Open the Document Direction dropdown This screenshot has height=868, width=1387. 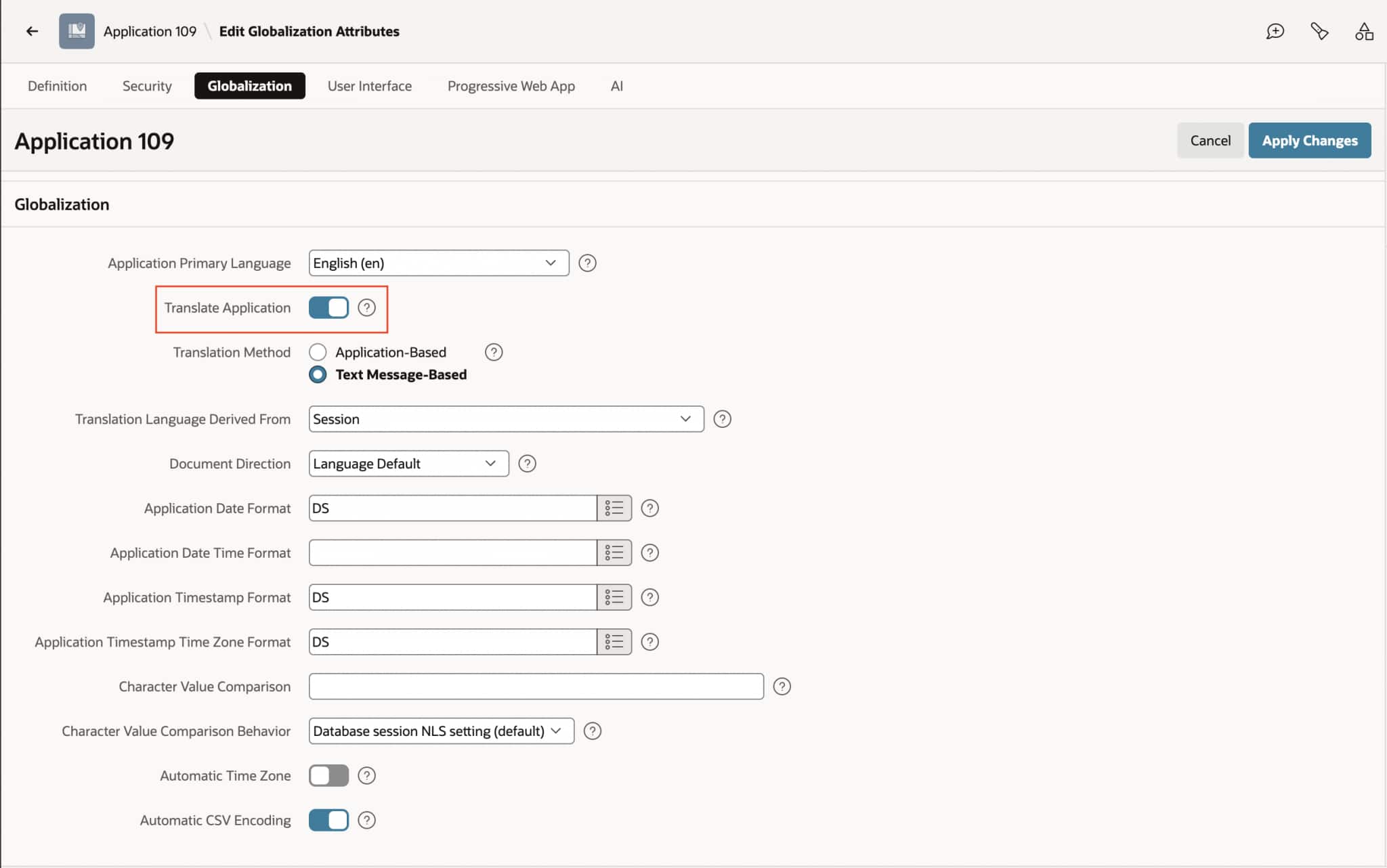[x=409, y=464]
